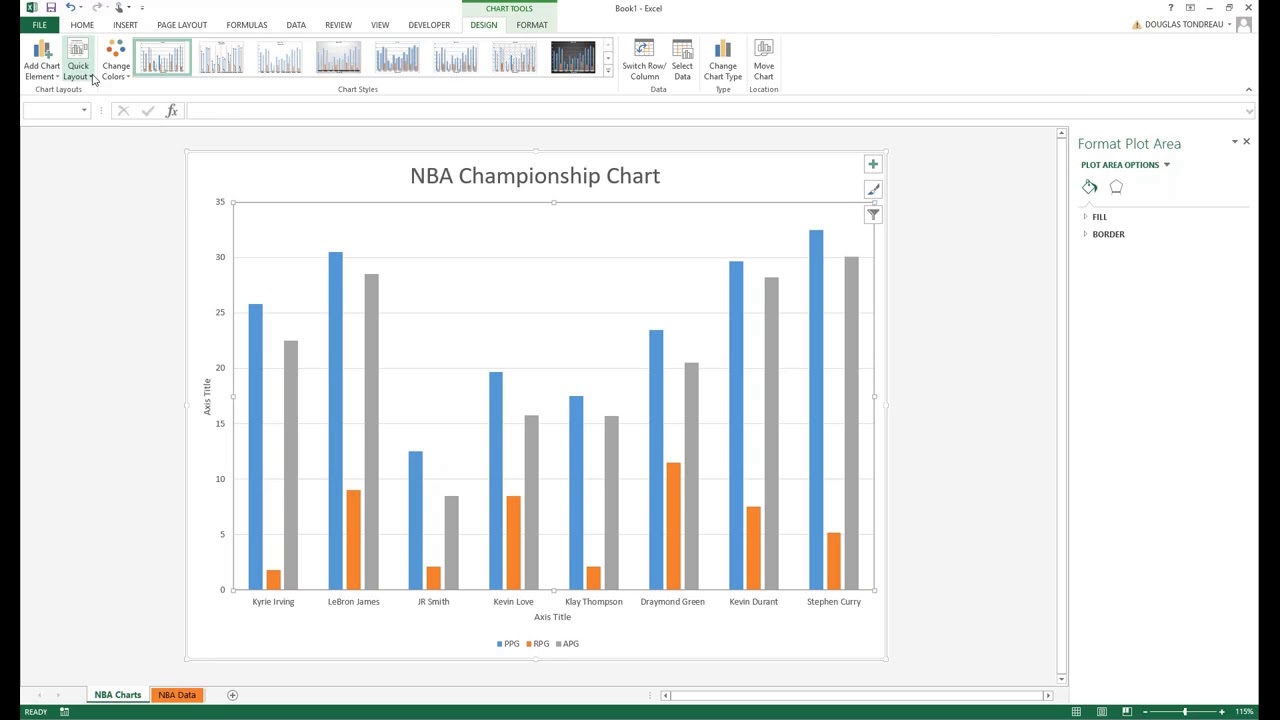Switch to the PAGE LAYOUT tab
The height and width of the screenshot is (720, 1280).
coord(182,25)
